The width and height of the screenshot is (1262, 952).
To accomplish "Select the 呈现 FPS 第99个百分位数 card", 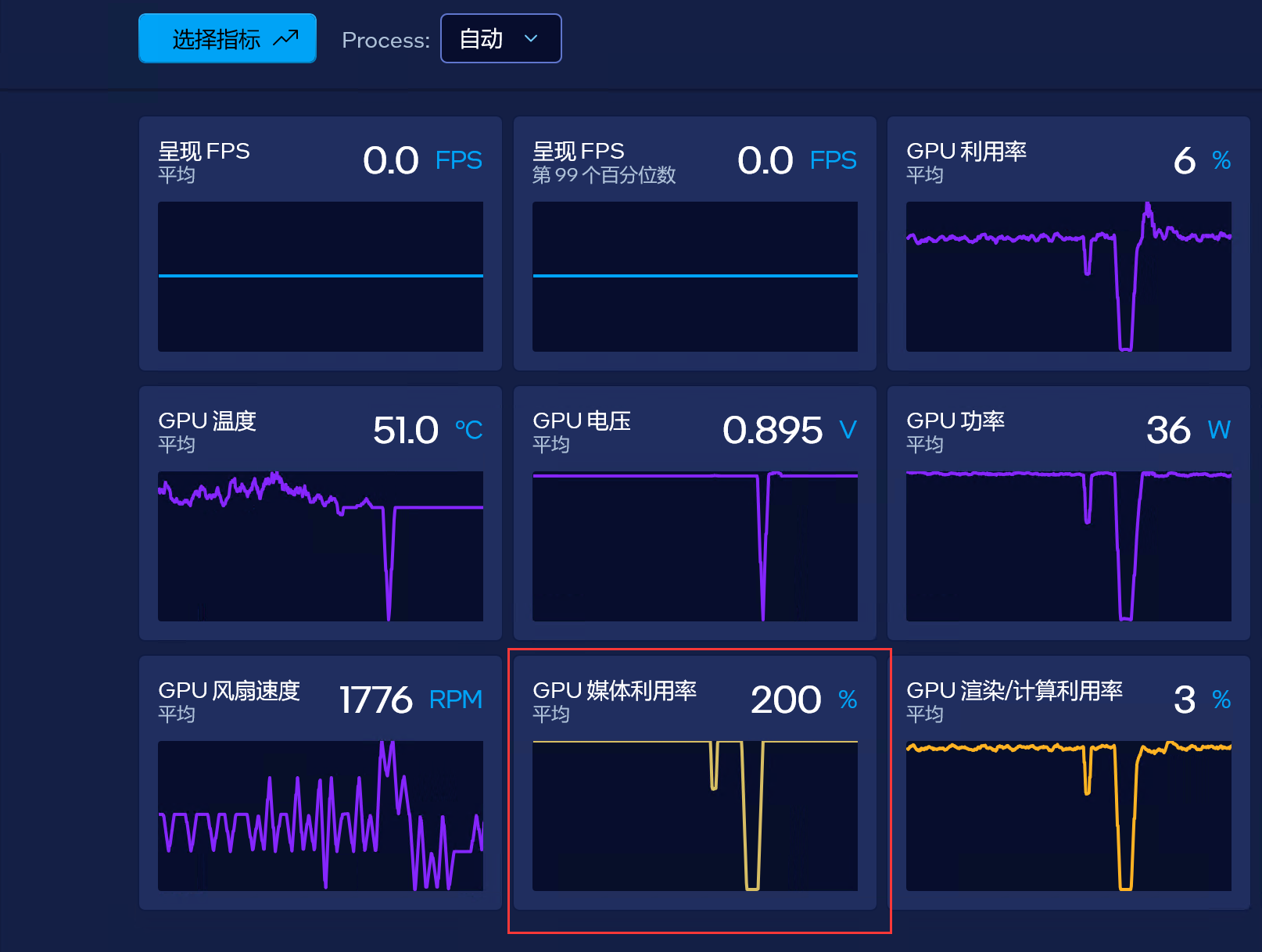I will (695, 243).
